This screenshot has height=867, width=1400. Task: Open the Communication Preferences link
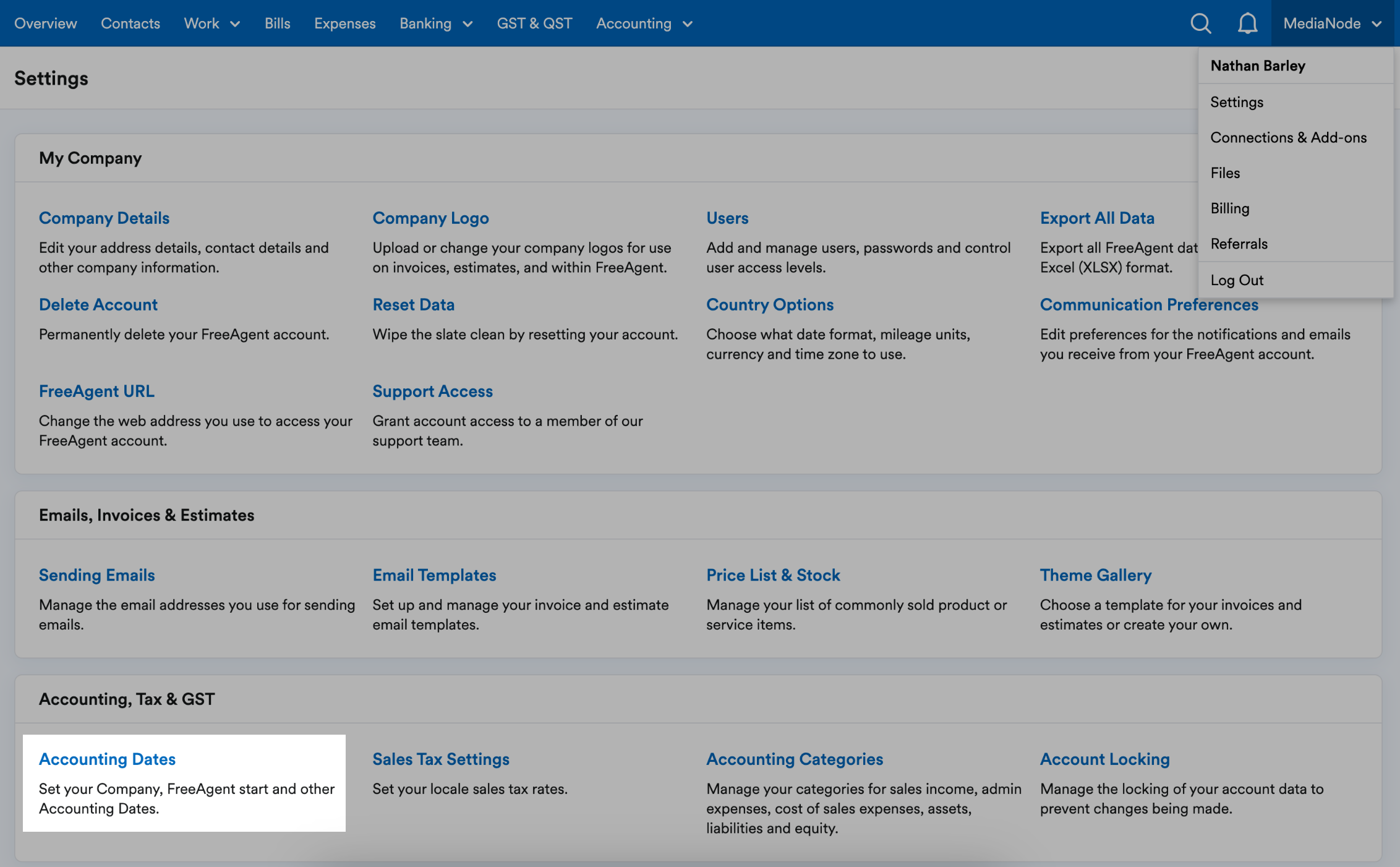pos(1149,304)
